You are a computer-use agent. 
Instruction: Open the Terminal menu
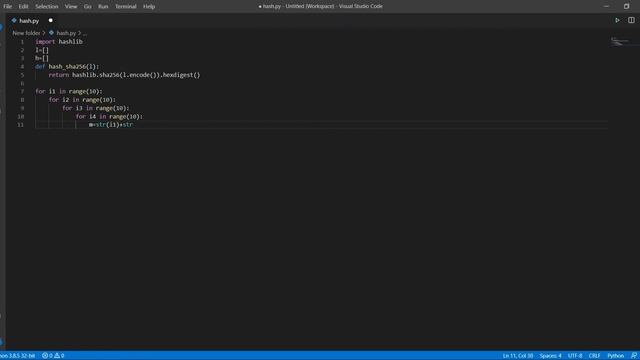(125, 6)
